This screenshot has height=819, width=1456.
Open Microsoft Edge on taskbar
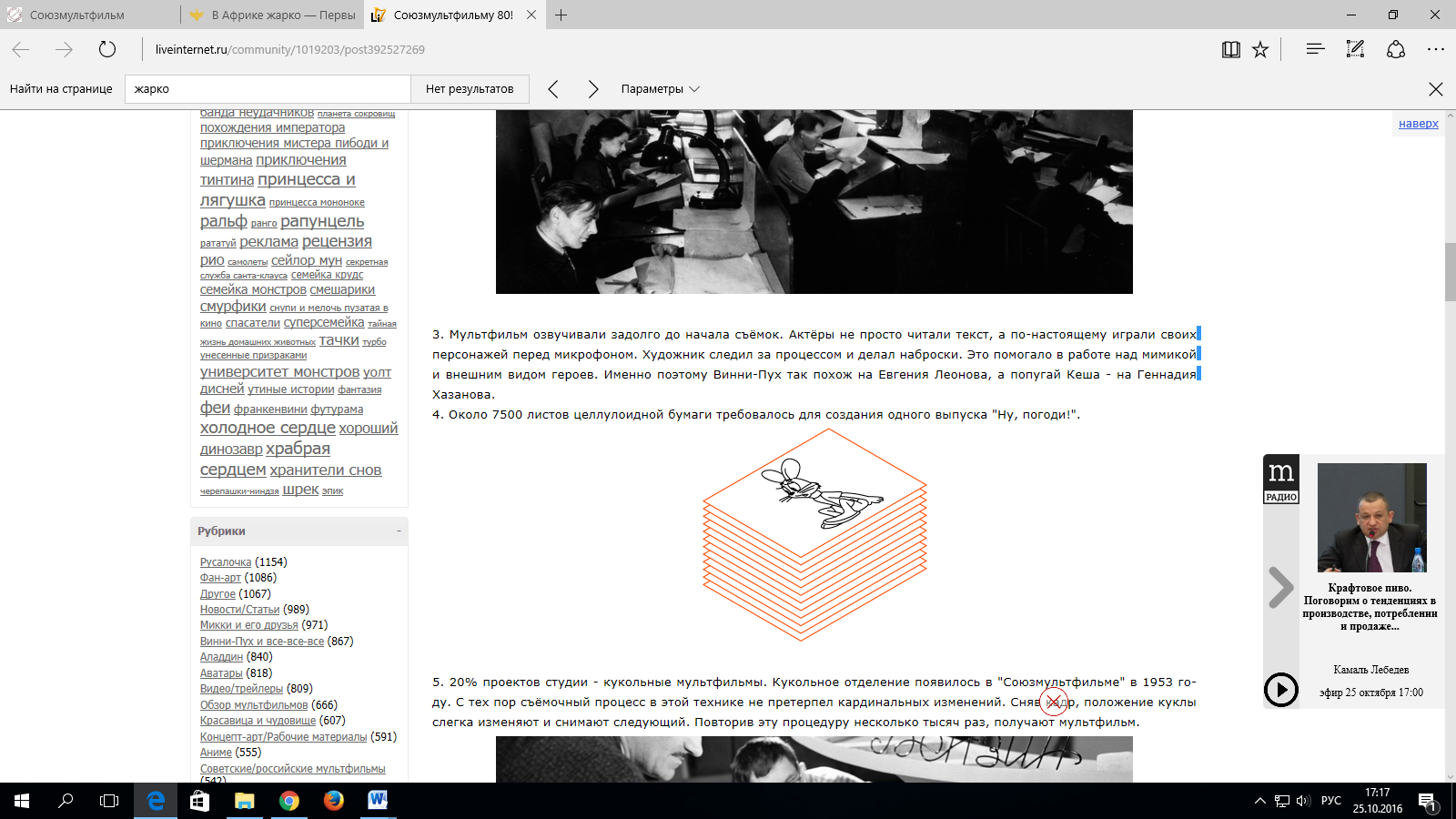coord(156,801)
